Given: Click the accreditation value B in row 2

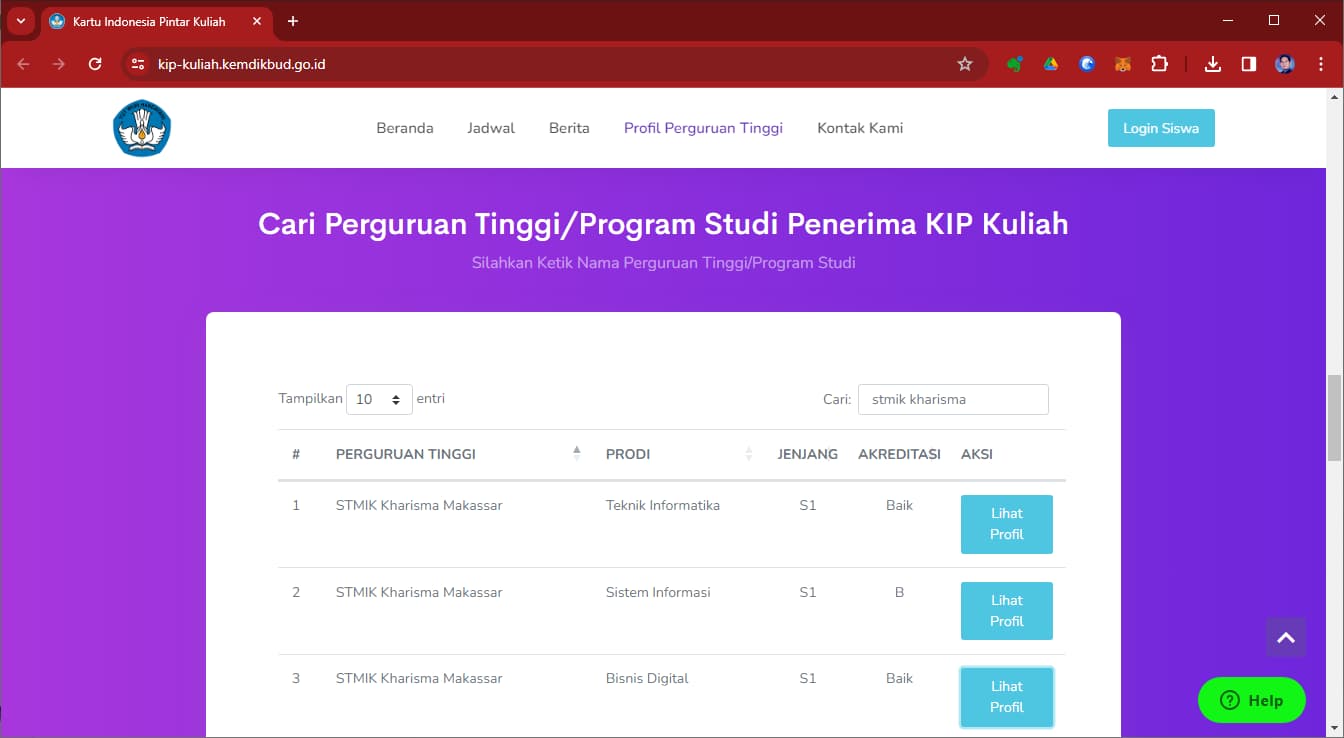Looking at the screenshot, I should [x=899, y=592].
